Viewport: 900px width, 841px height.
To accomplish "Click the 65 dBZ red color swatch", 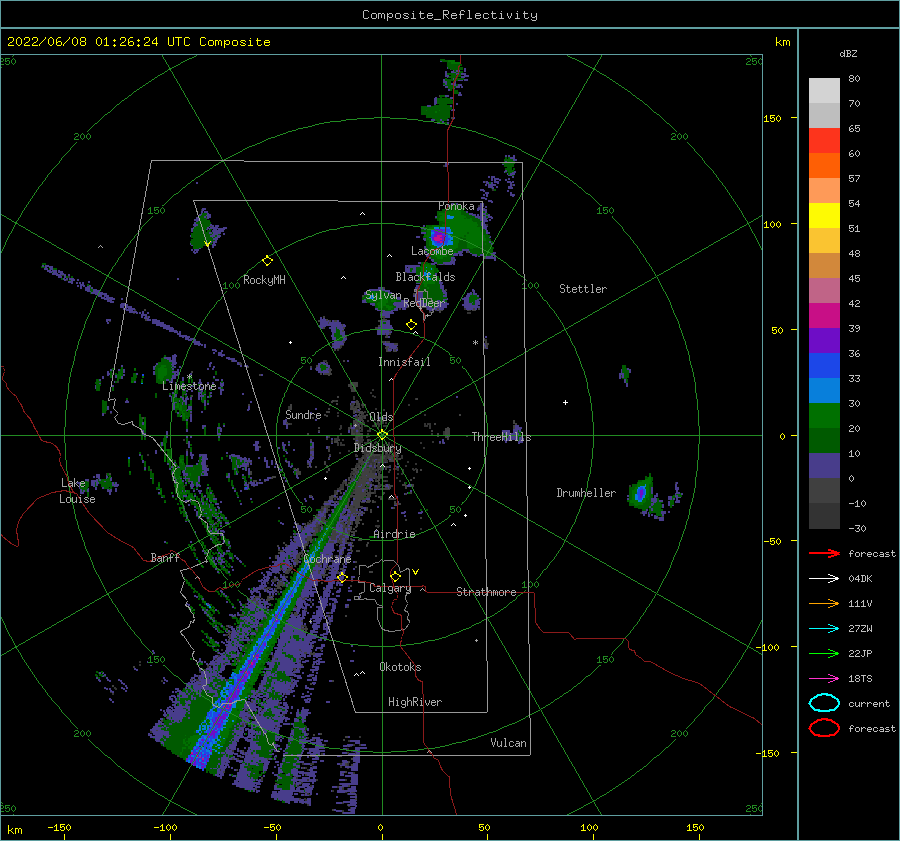I will click(x=824, y=141).
